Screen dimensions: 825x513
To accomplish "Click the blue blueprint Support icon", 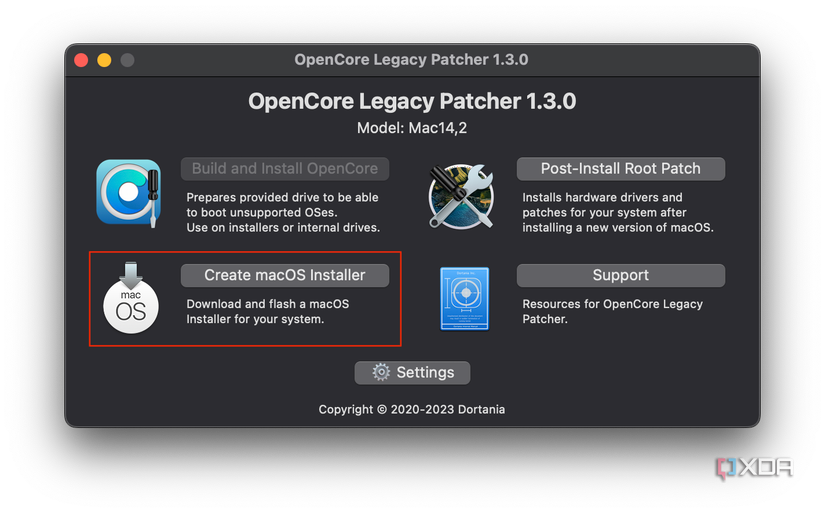I will [465, 298].
